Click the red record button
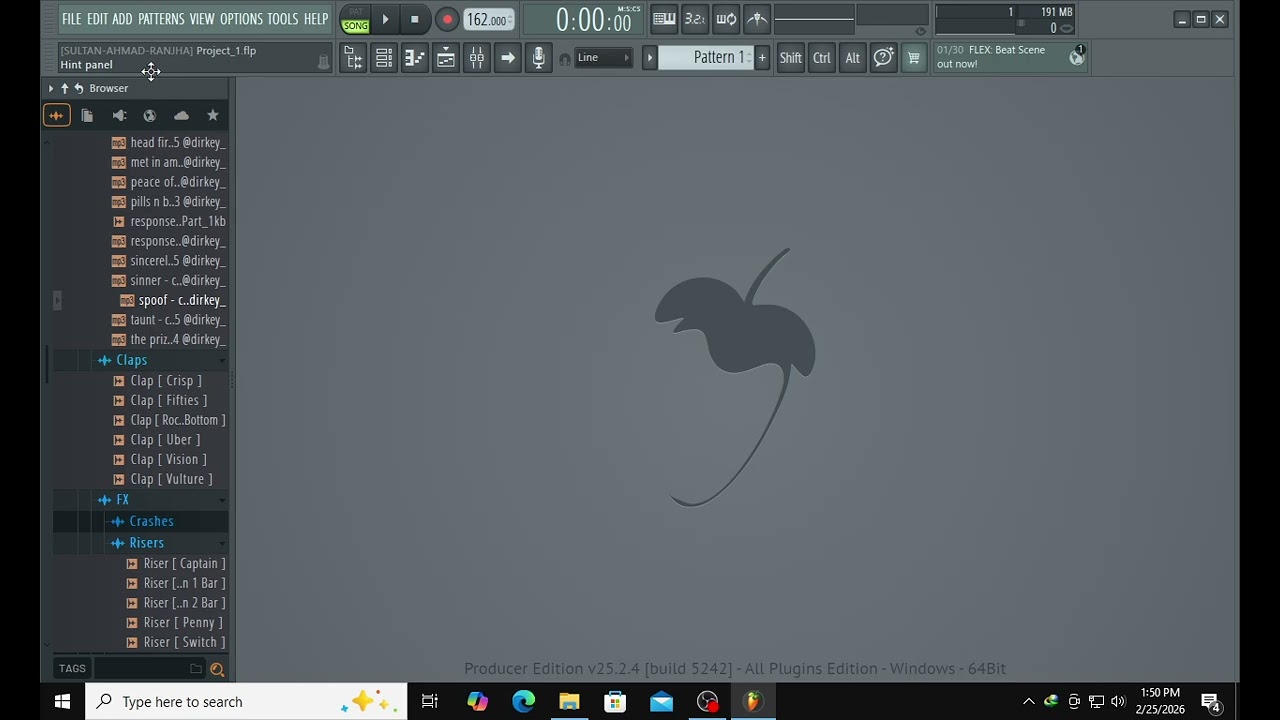This screenshot has height=720, width=1280. pos(447,20)
